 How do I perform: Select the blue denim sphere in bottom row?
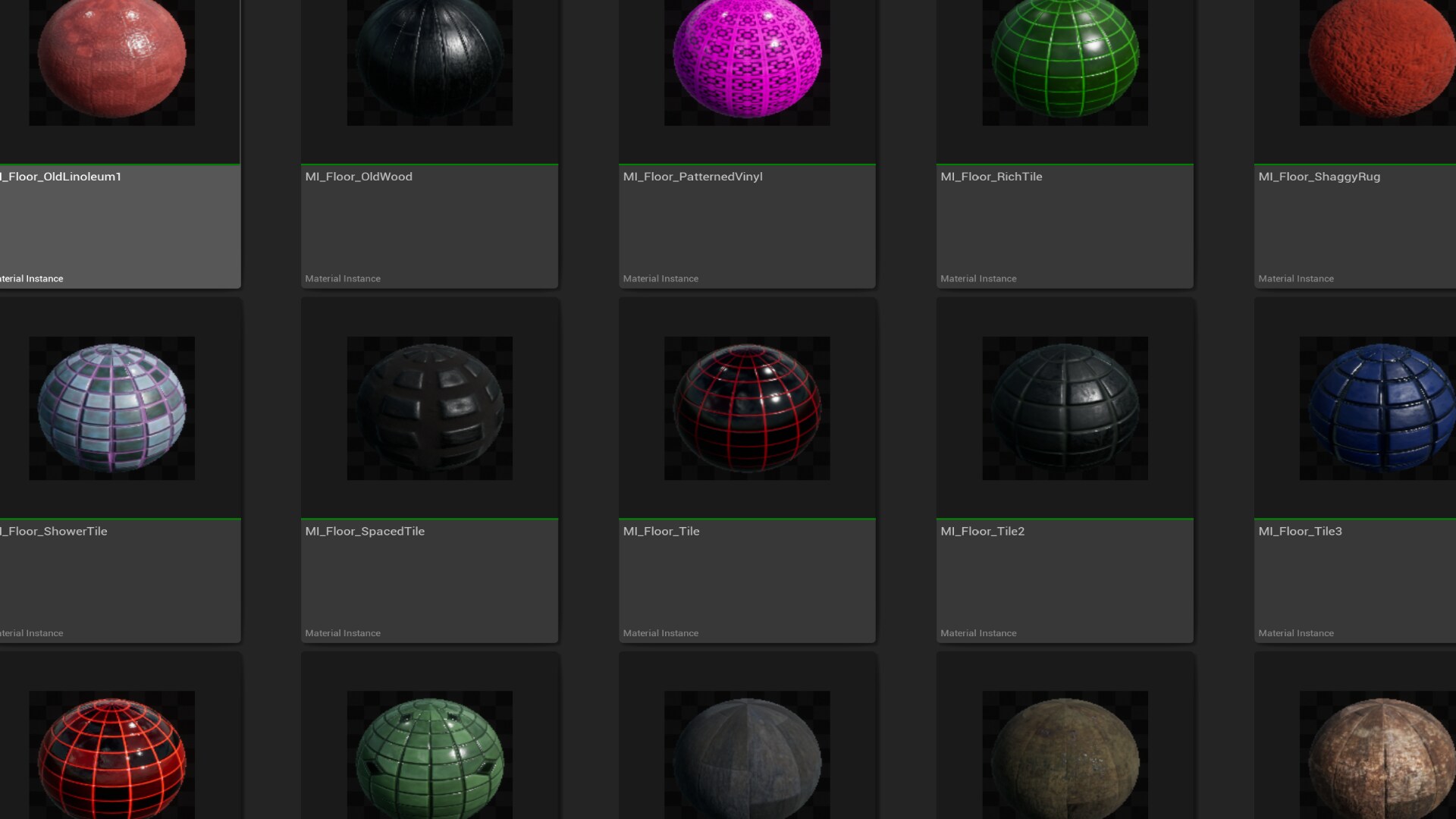click(x=747, y=758)
